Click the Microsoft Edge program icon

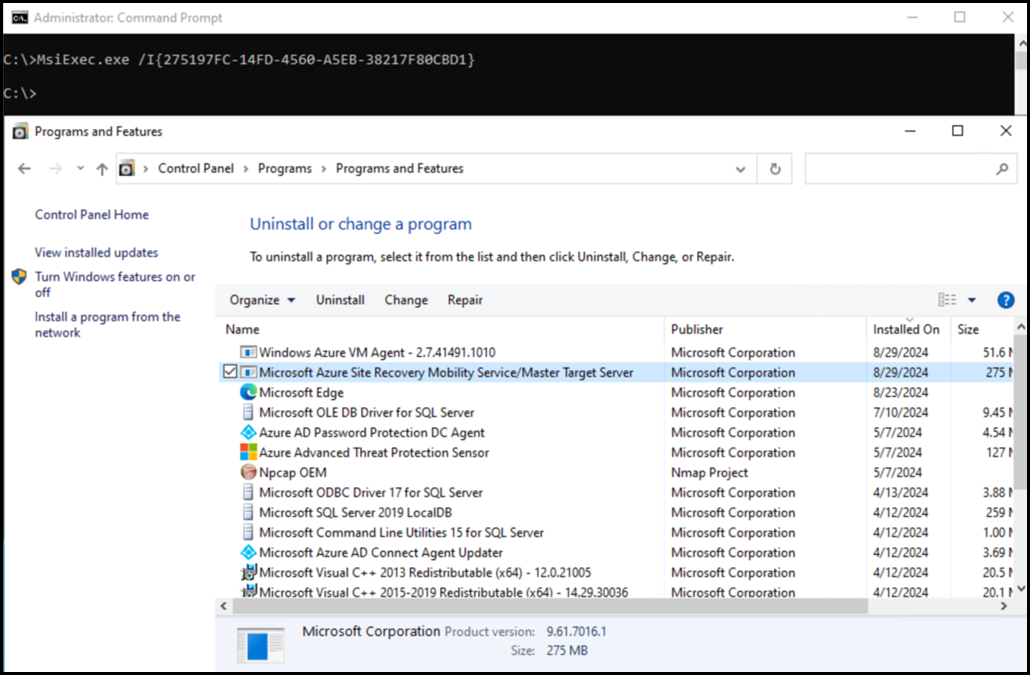coord(248,393)
